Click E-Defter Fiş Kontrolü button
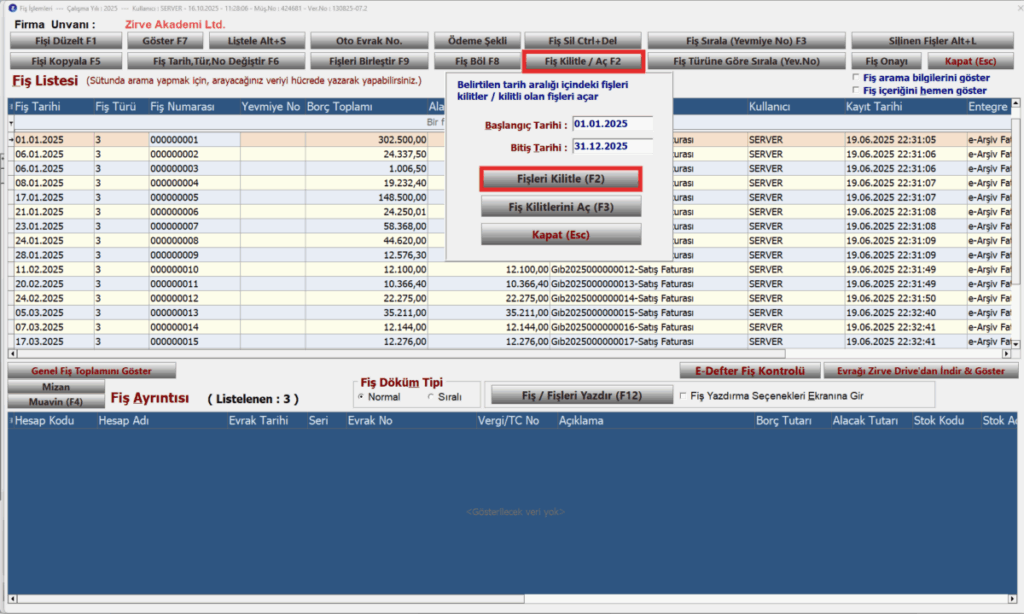The image size is (1024, 614). click(750, 370)
